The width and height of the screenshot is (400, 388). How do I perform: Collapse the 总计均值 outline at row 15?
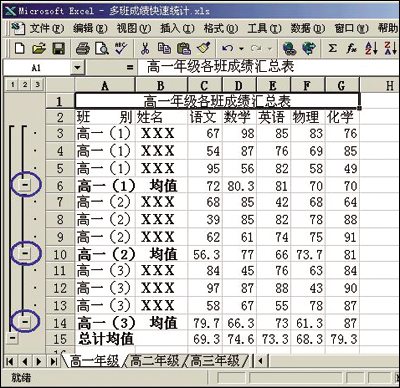(x=12, y=338)
